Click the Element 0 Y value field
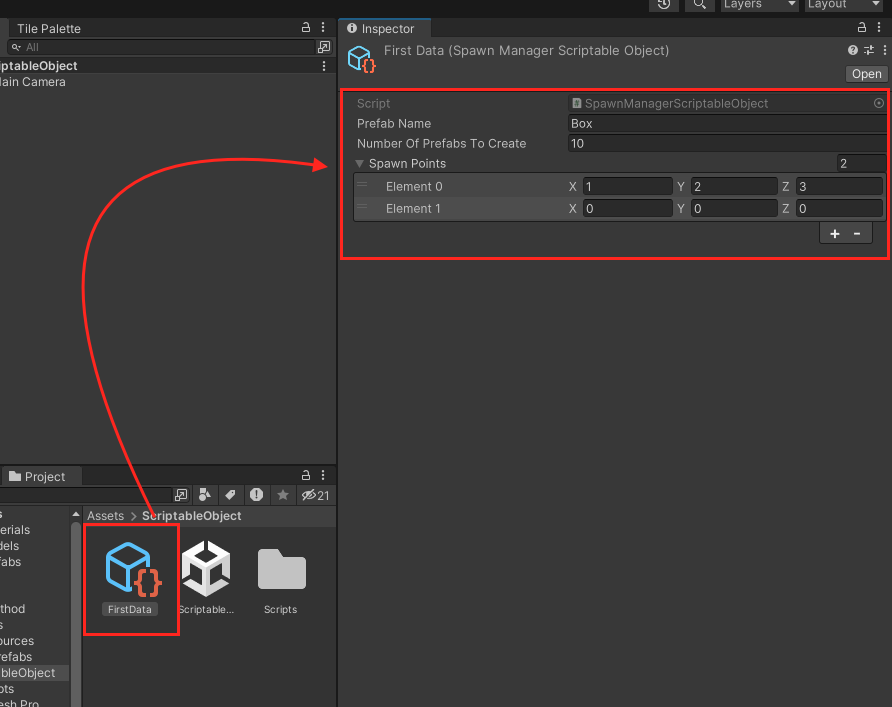The height and width of the screenshot is (707, 892). 734,187
